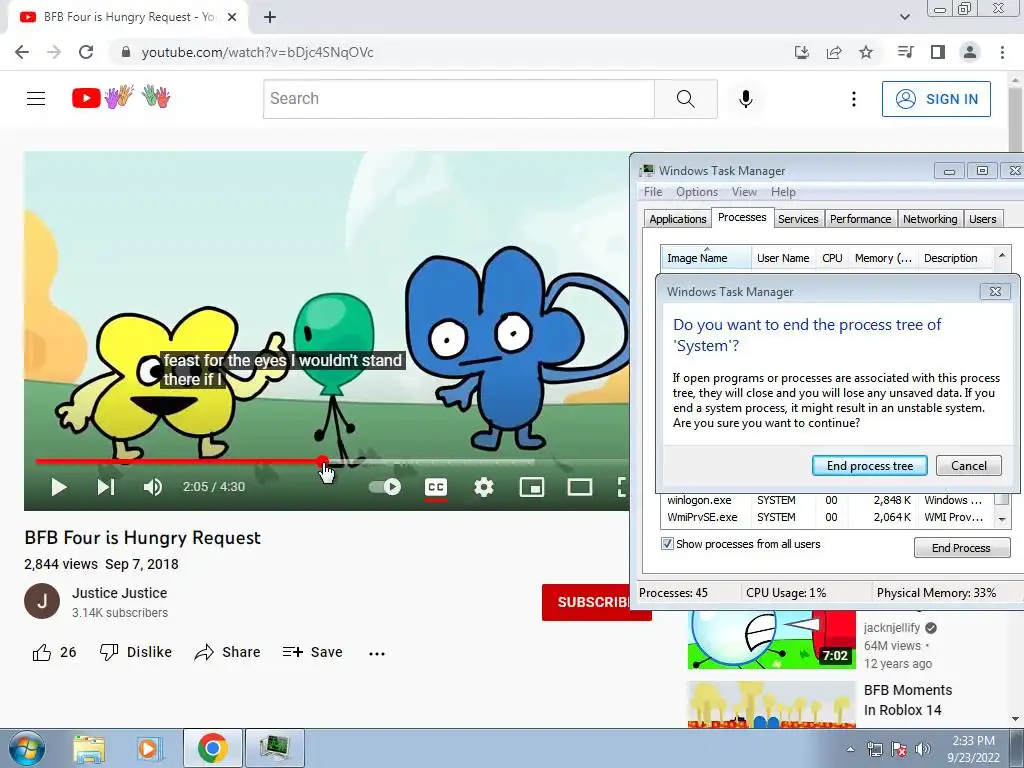Bookmark this page with star icon
The width and height of the screenshot is (1024, 768).
[866, 52]
